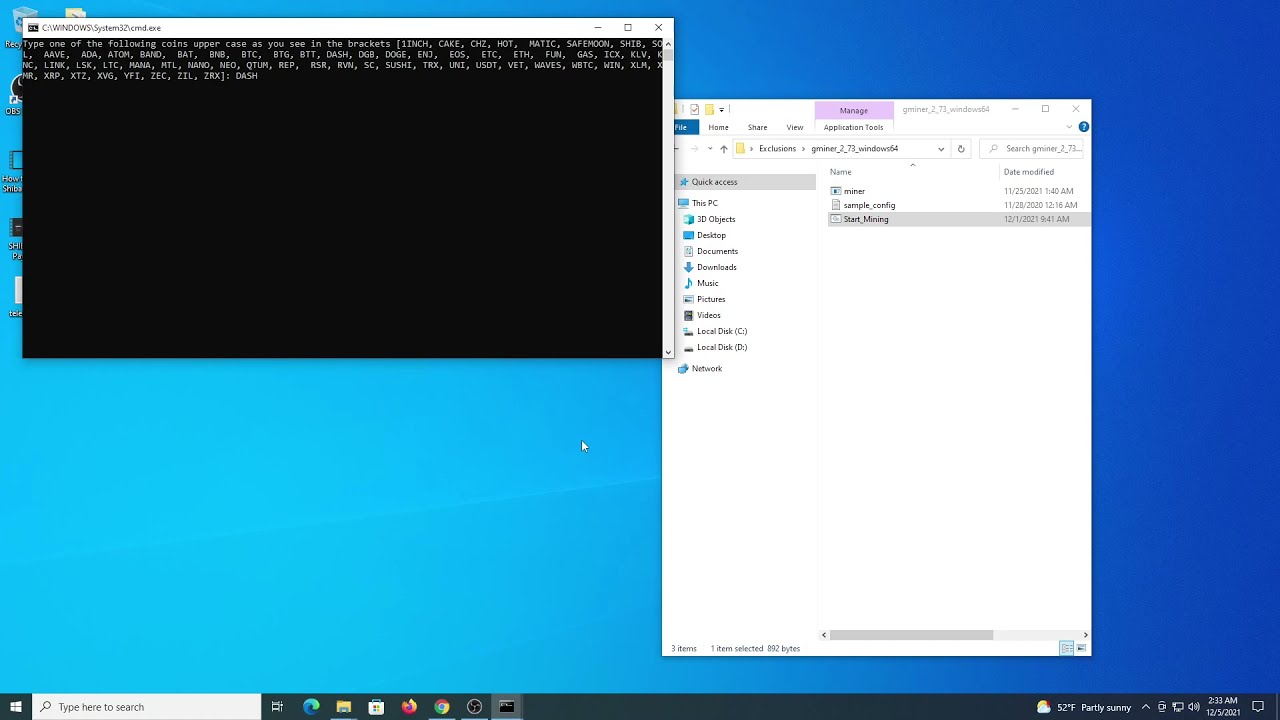1280x720 pixels.
Task: Show hidden system tray icons
Action: point(1145,707)
